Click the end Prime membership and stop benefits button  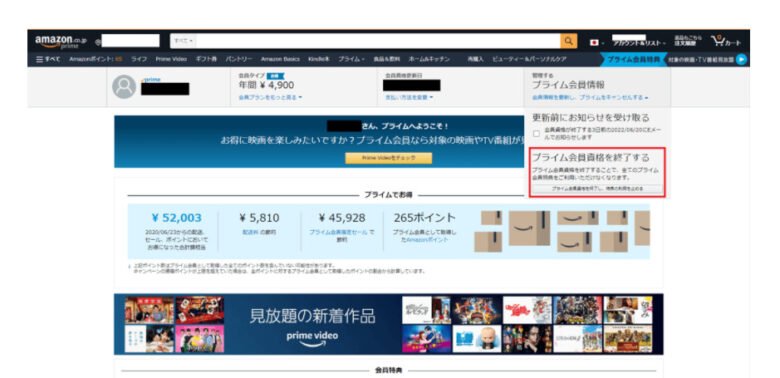point(597,189)
